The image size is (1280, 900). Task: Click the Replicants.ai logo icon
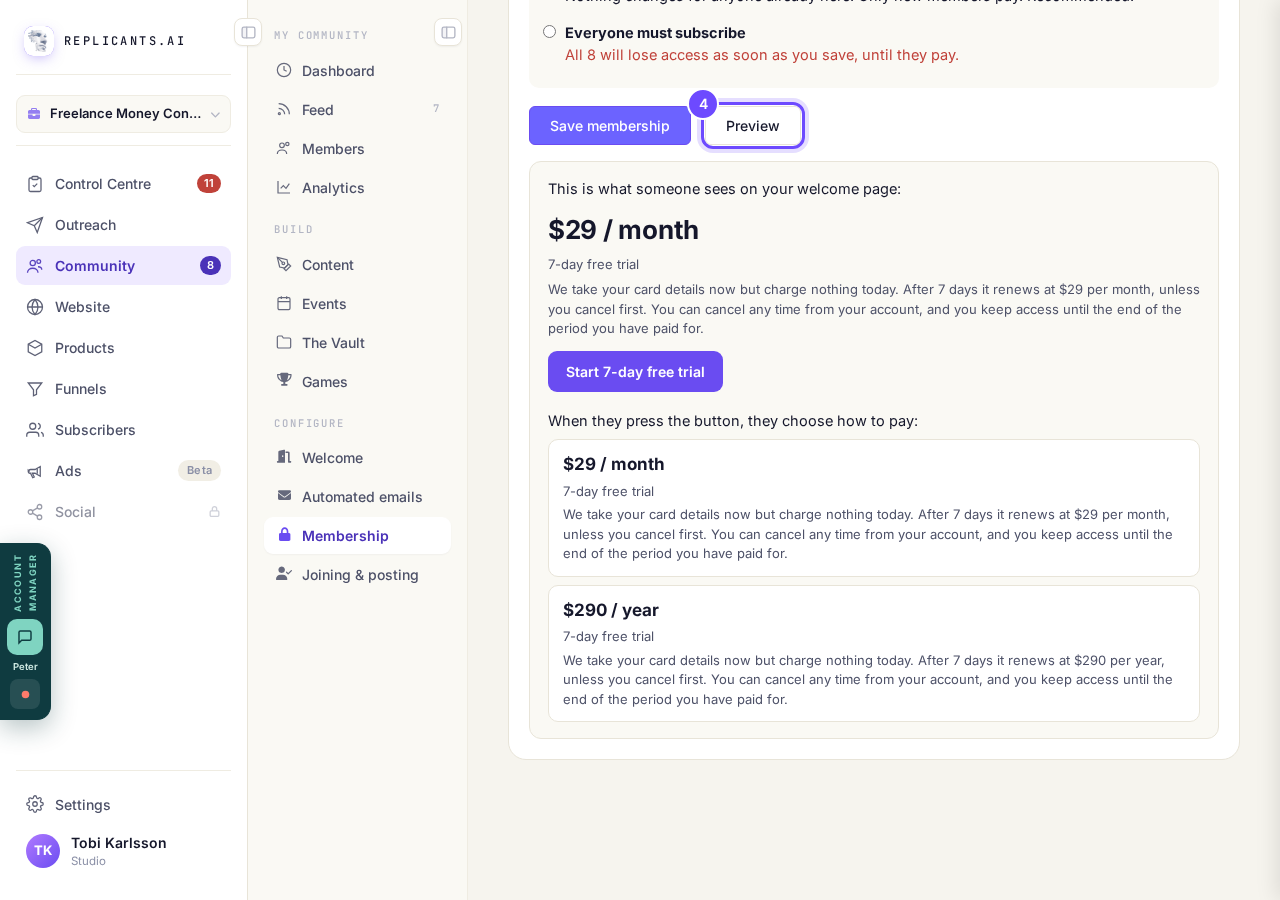(39, 41)
